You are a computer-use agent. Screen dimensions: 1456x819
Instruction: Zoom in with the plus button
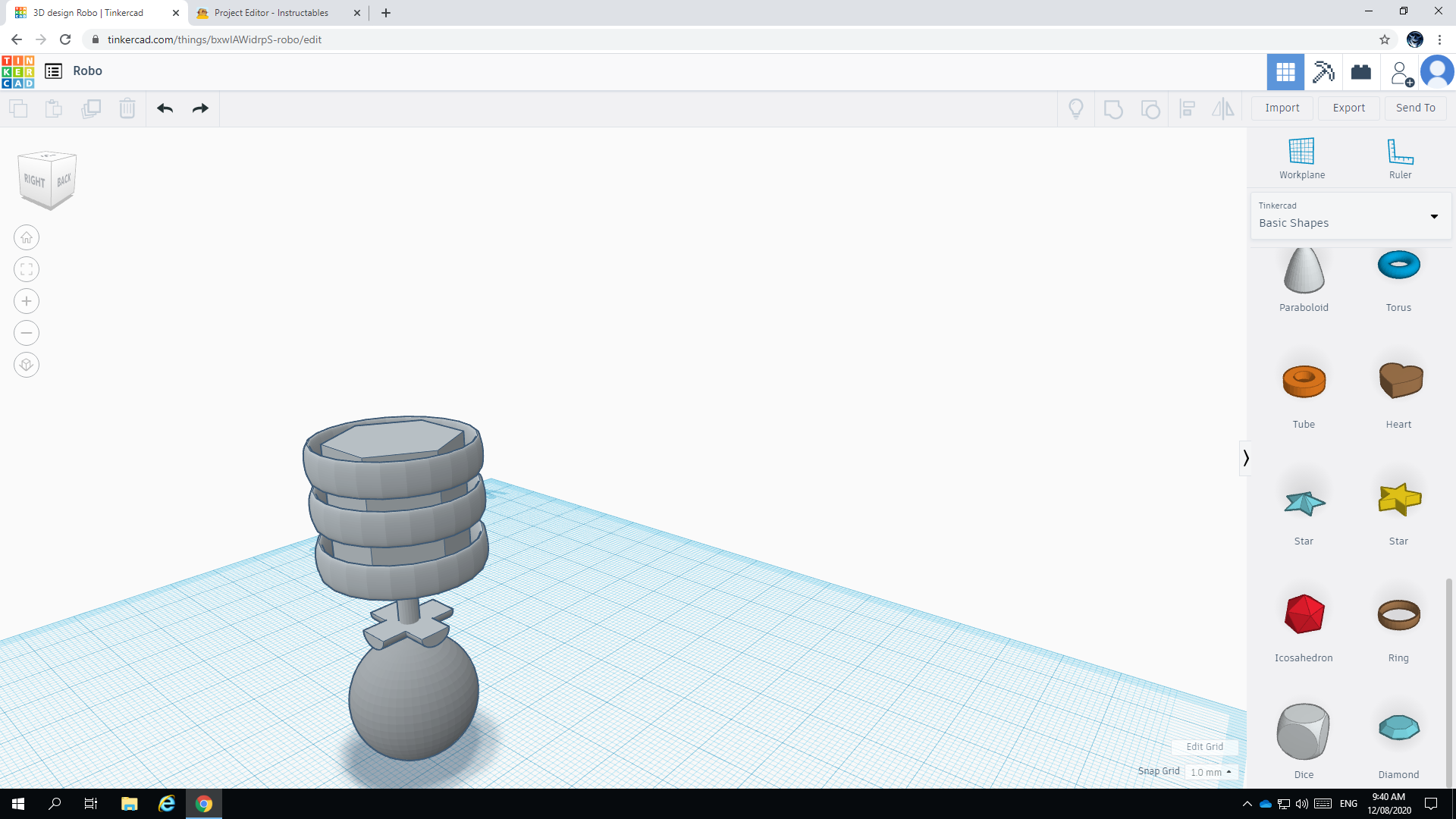[x=27, y=302]
